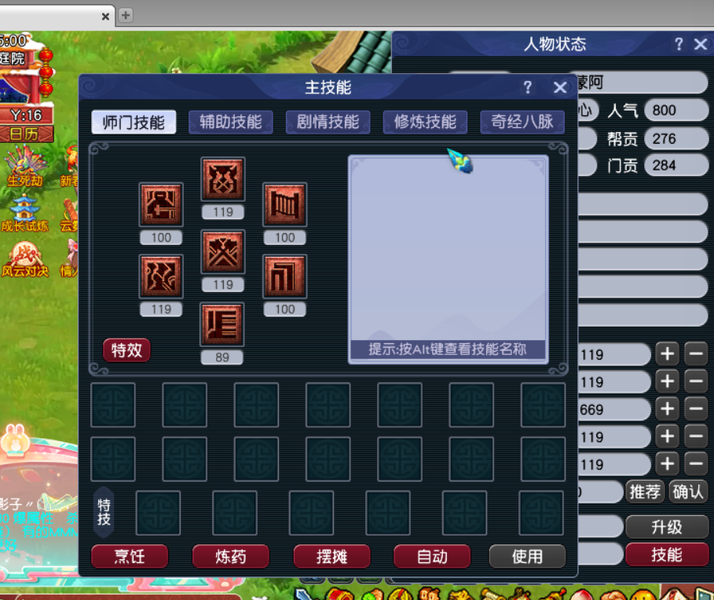Open the 日历 calendar button
Image resolution: width=714 pixels, height=600 pixels.
pos(24,132)
